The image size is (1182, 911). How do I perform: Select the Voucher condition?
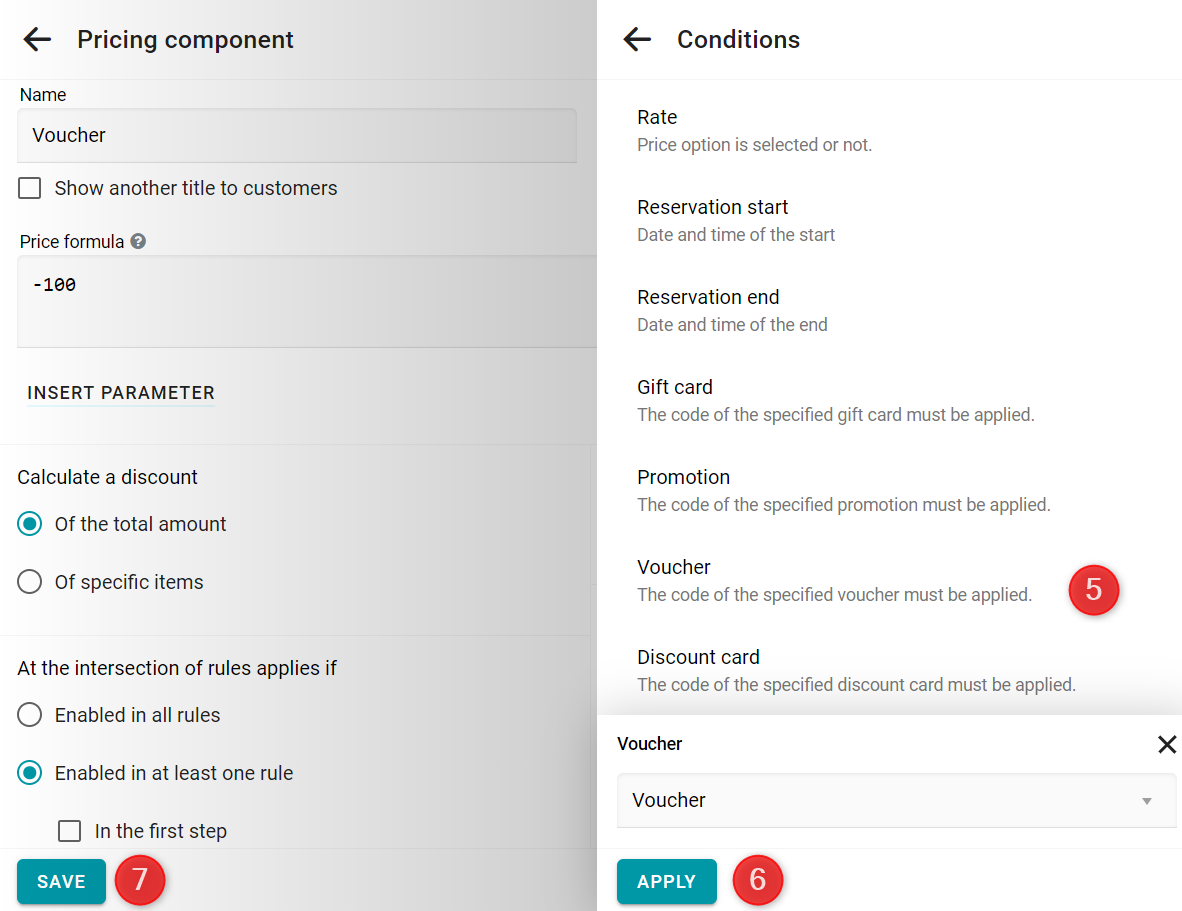pyautogui.click(x=834, y=581)
